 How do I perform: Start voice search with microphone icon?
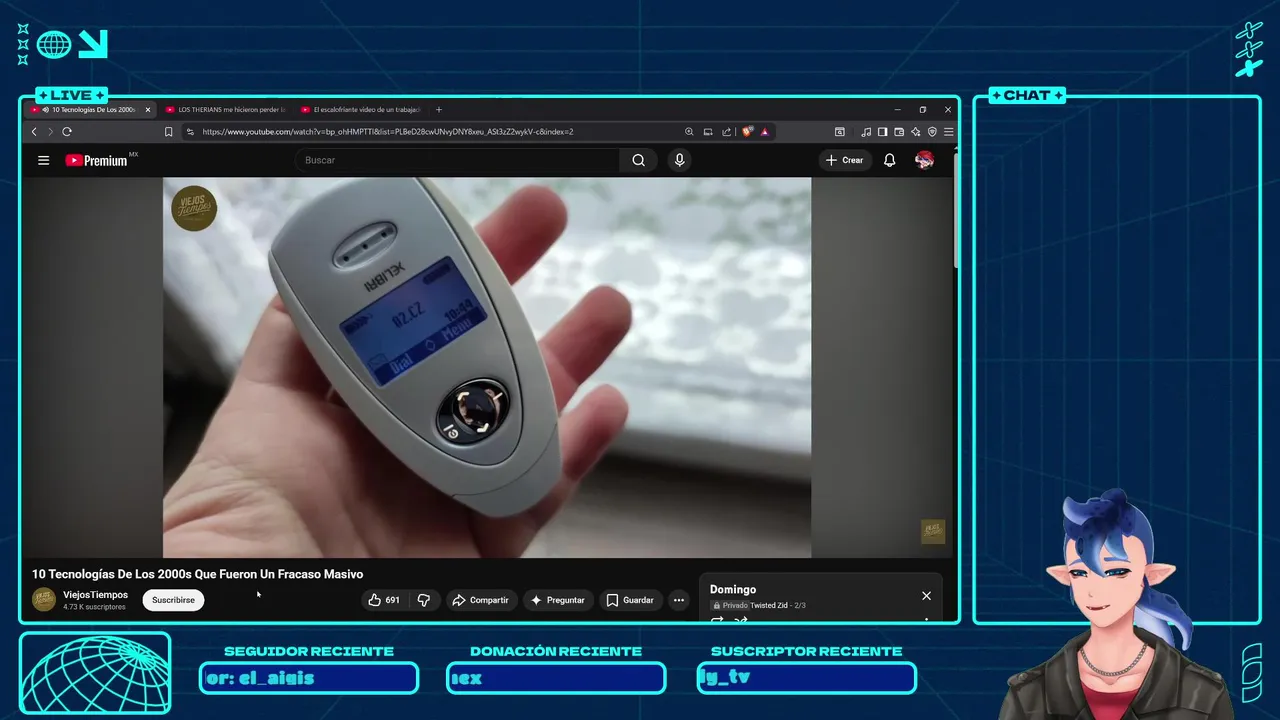click(x=679, y=160)
